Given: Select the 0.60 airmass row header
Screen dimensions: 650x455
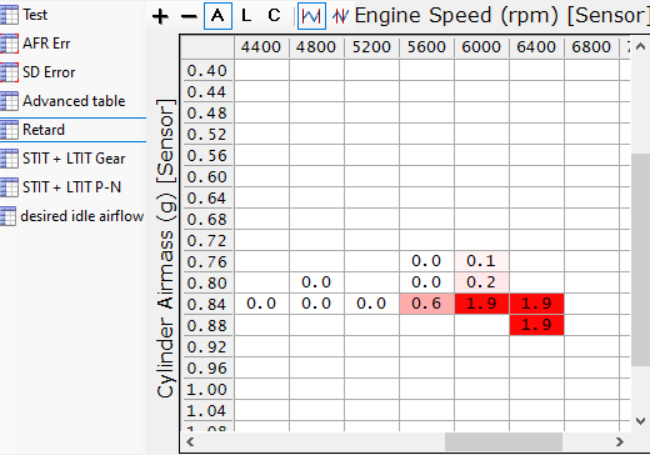Looking at the screenshot, I should pos(207,177).
